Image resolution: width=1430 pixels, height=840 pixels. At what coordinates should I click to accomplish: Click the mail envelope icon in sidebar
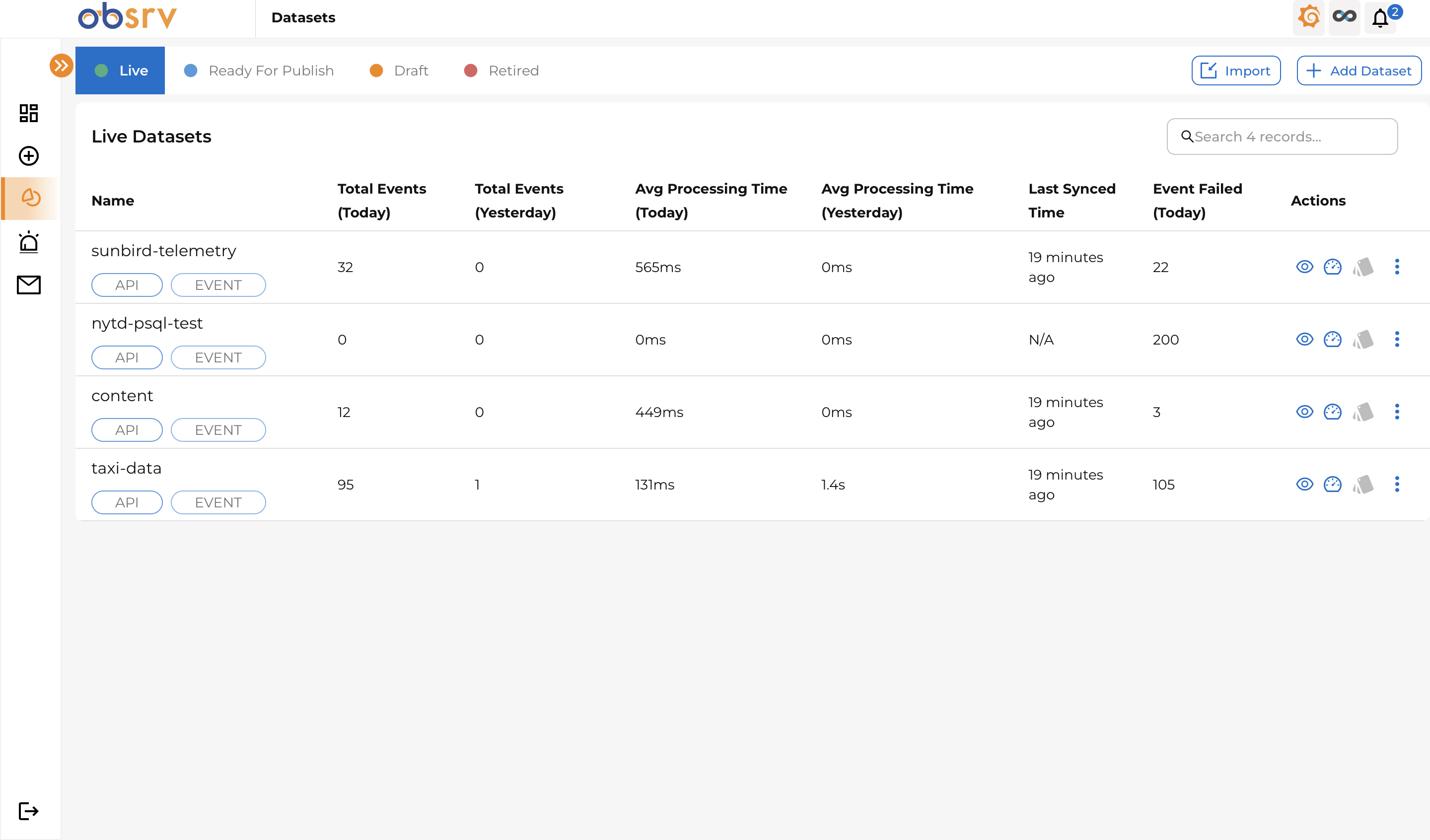pyautogui.click(x=28, y=285)
